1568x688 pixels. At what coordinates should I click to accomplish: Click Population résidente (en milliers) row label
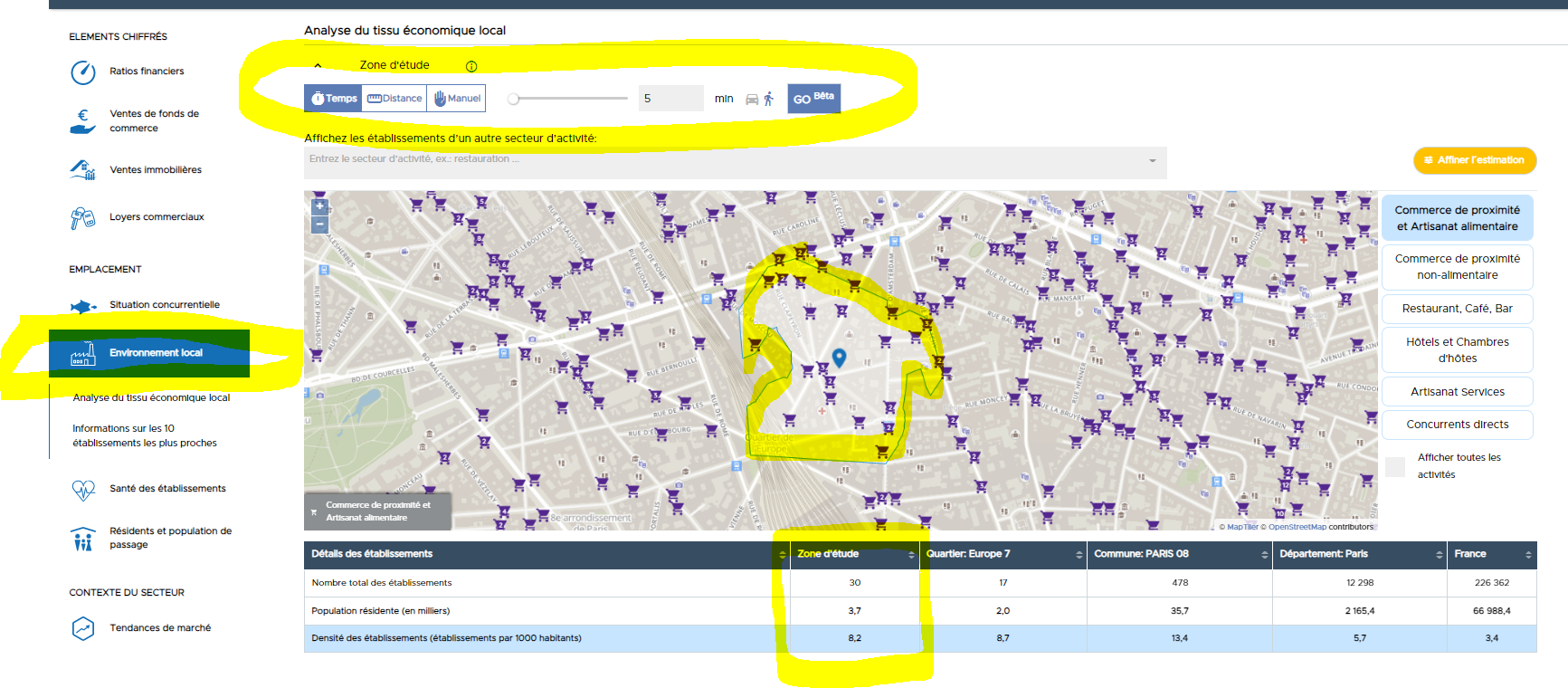380,611
